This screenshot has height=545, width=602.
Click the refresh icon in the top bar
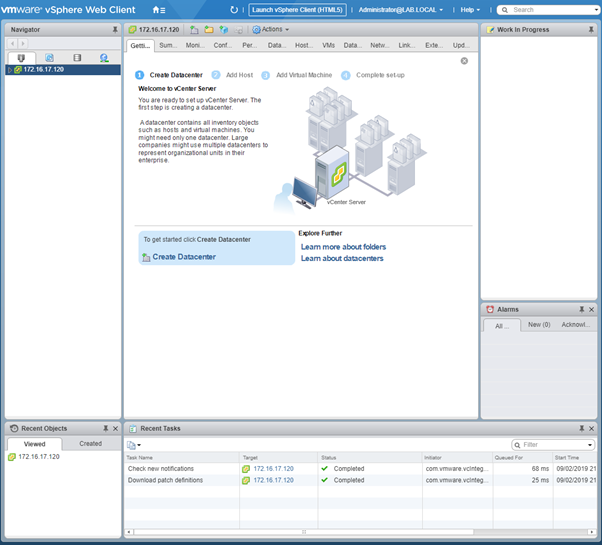[234, 10]
